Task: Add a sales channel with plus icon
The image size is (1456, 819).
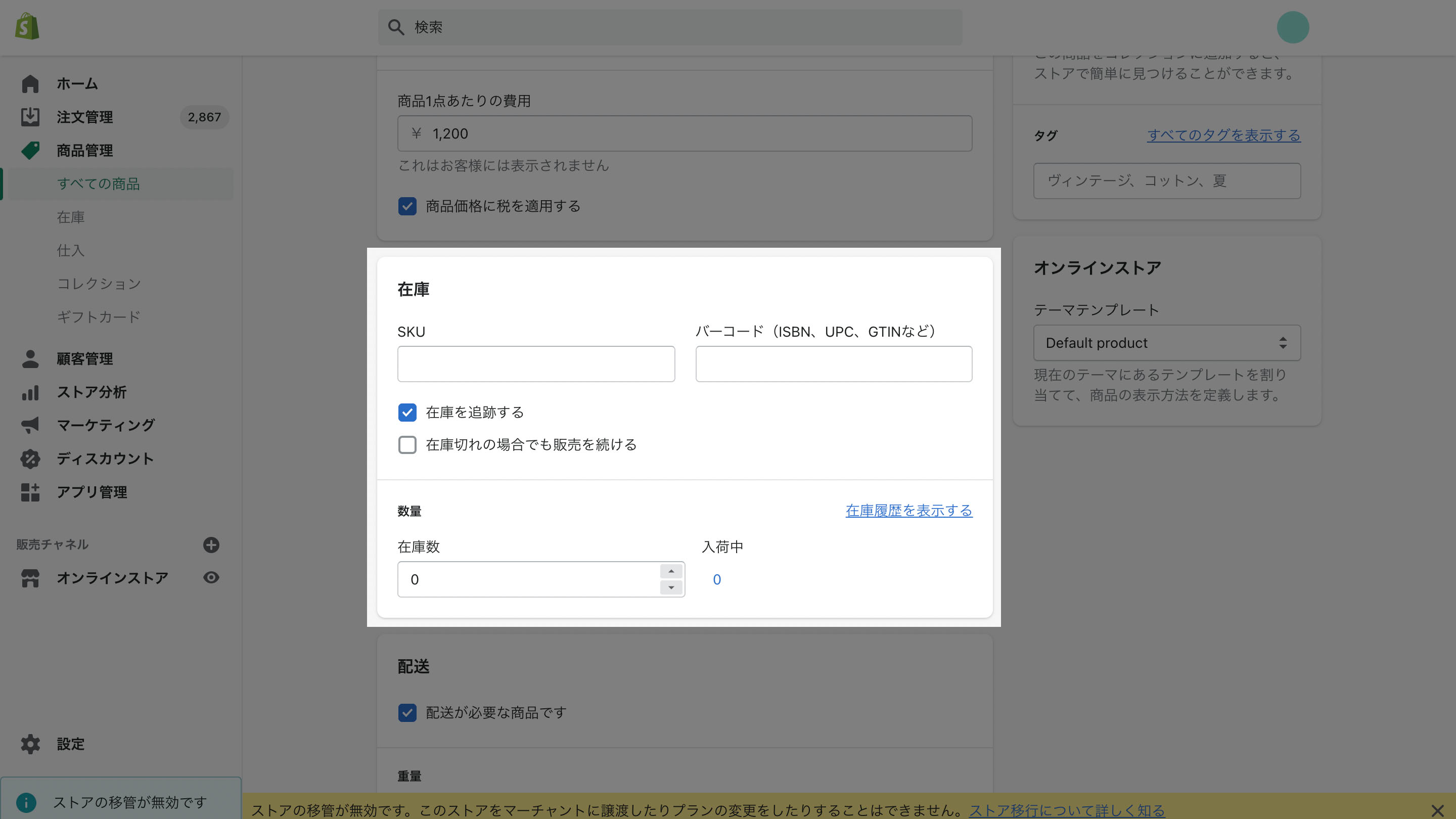Action: tap(211, 544)
